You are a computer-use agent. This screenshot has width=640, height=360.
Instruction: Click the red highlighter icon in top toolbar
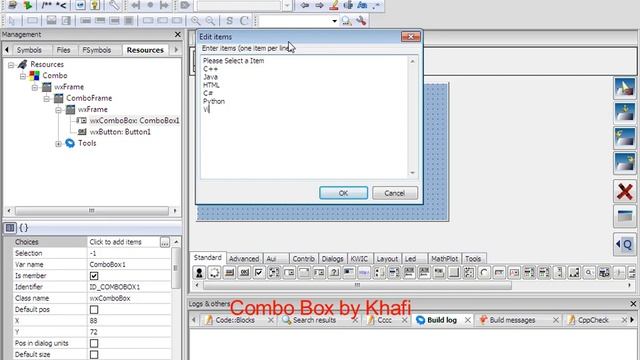(x=334, y=5)
